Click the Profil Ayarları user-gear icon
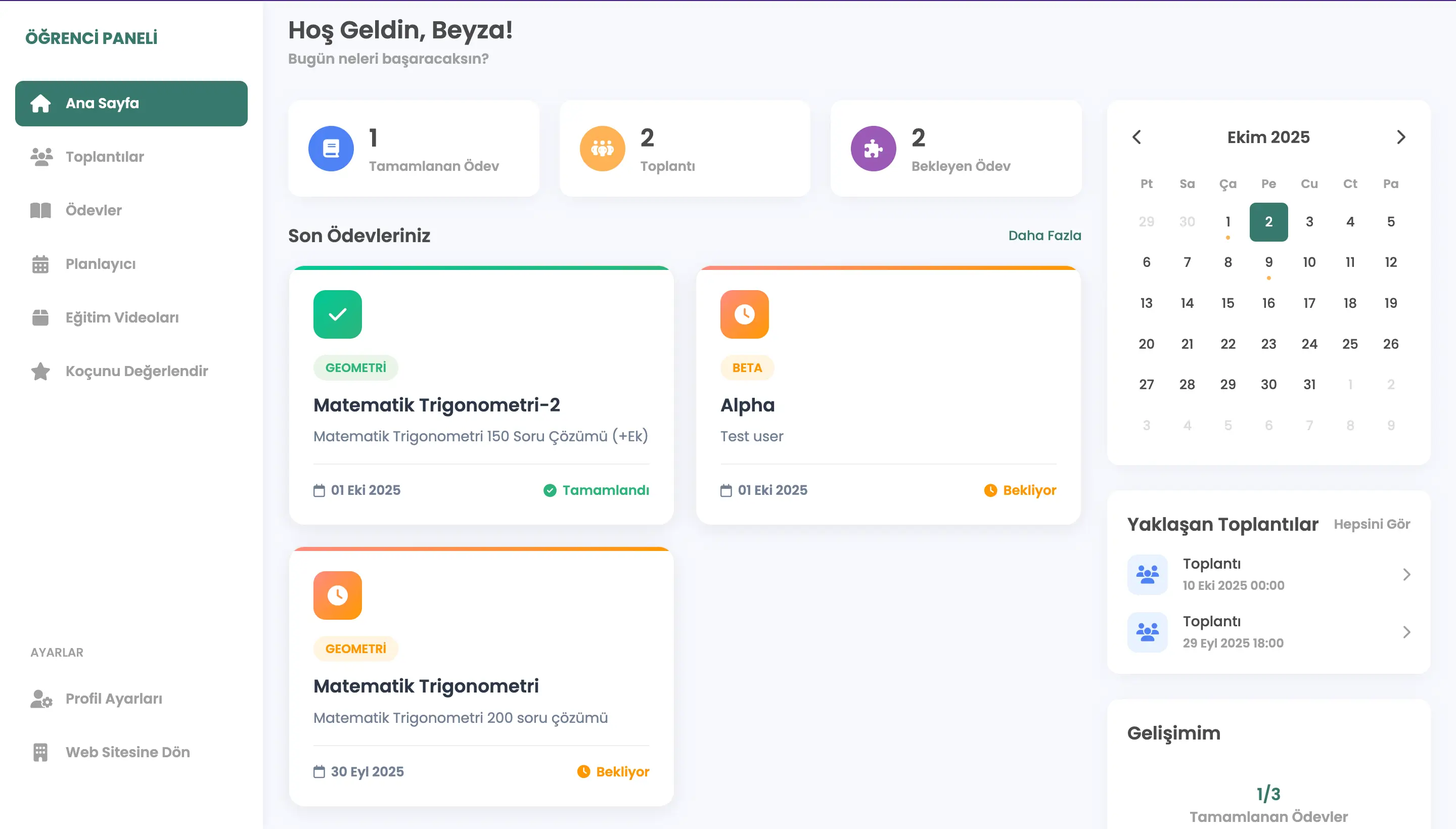The height and width of the screenshot is (829, 1456). coord(41,699)
